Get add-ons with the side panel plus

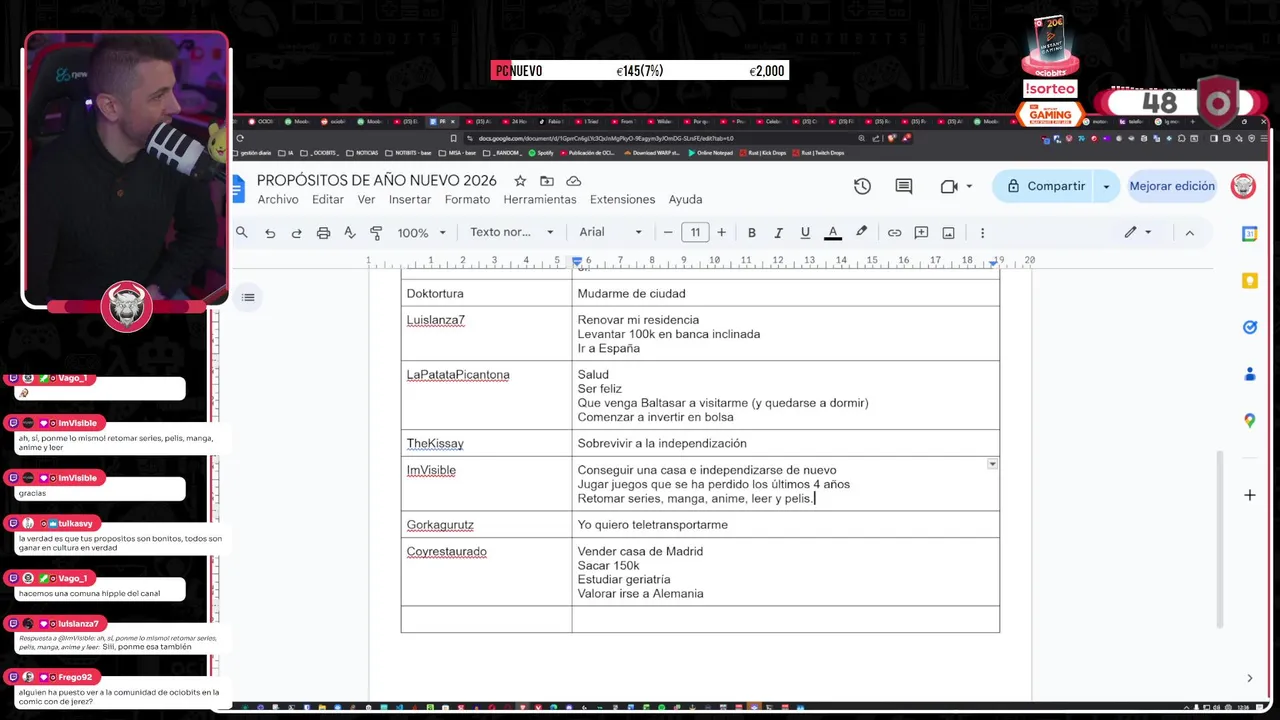pos(1249,495)
